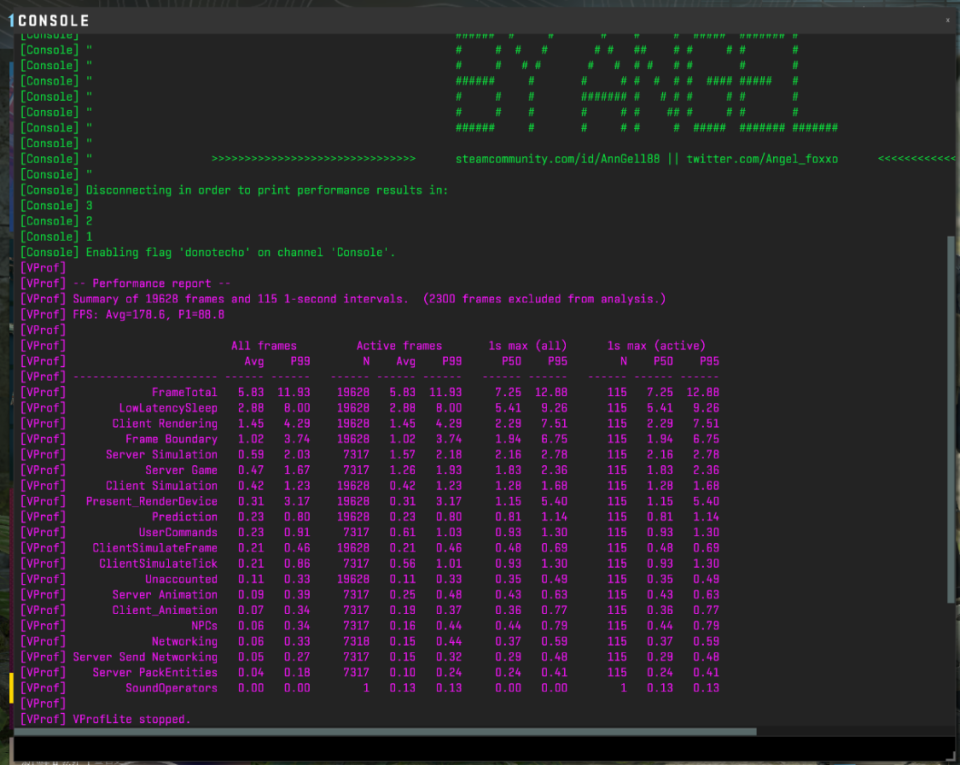The width and height of the screenshot is (960, 765).
Task: Close the console window
Action: tap(948, 20)
